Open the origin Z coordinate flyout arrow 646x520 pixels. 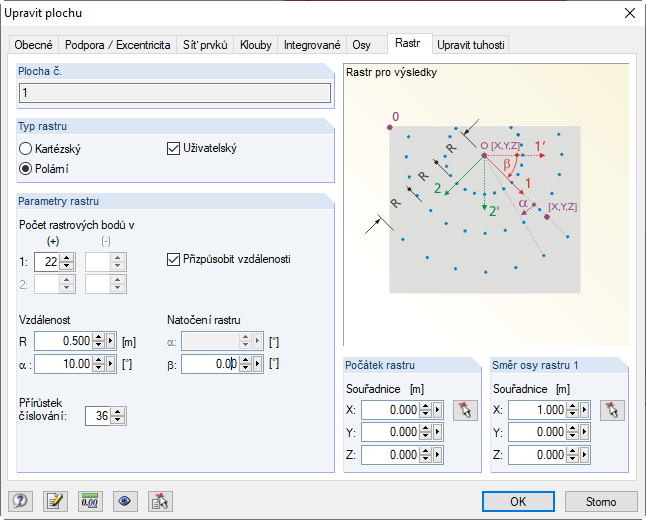coord(437,455)
